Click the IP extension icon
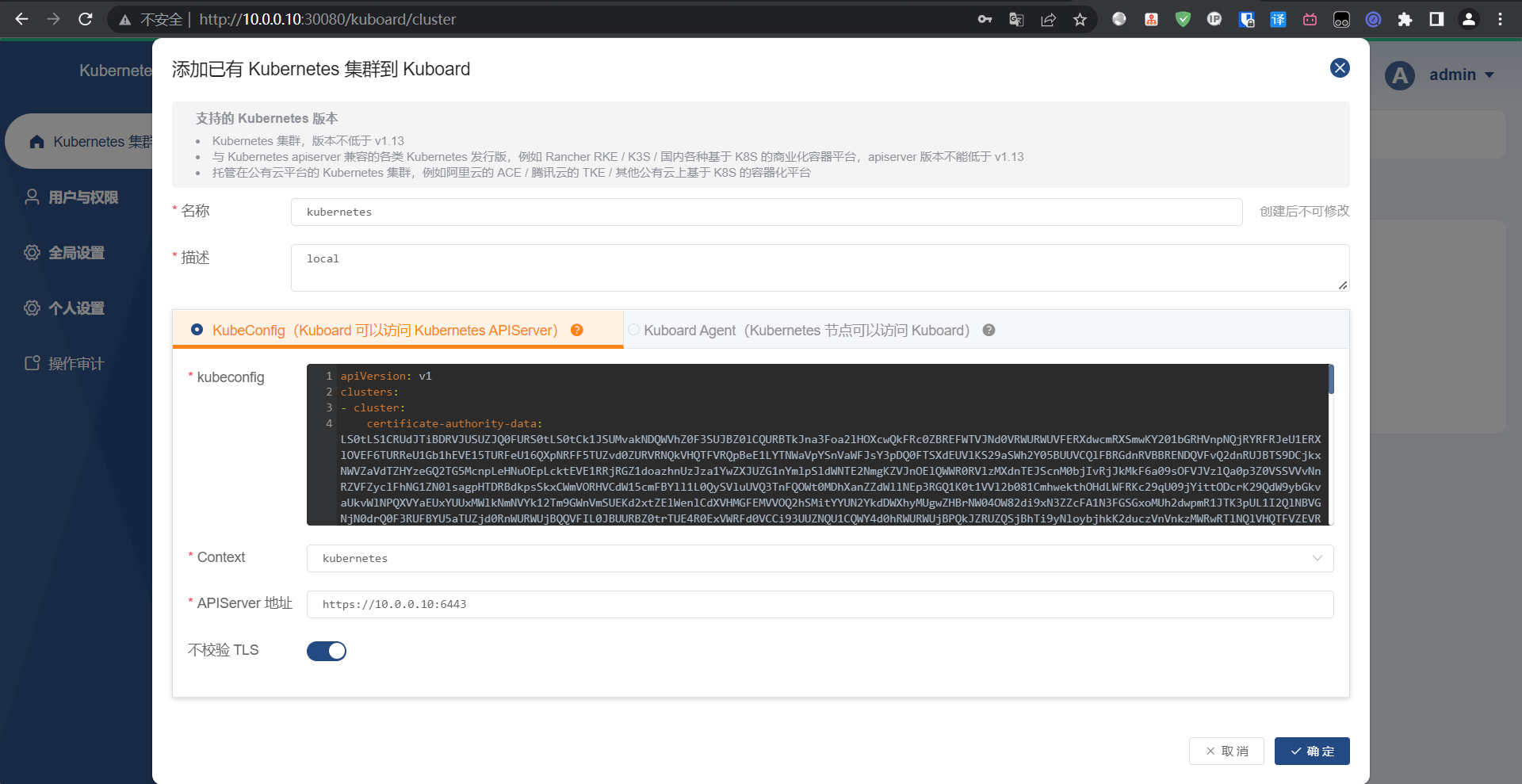 coord(1214,19)
